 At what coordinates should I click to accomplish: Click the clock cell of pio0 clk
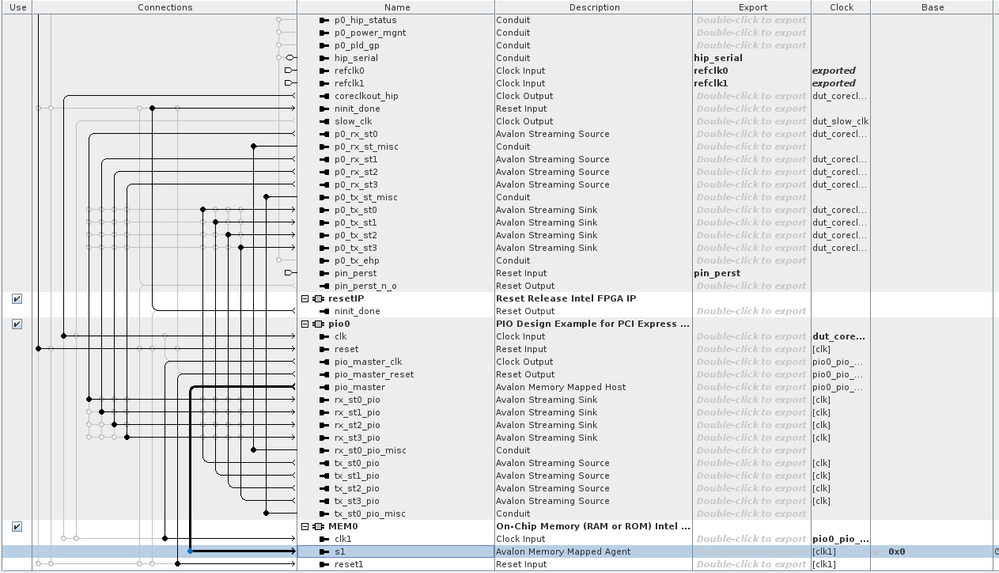pos(840,337)
